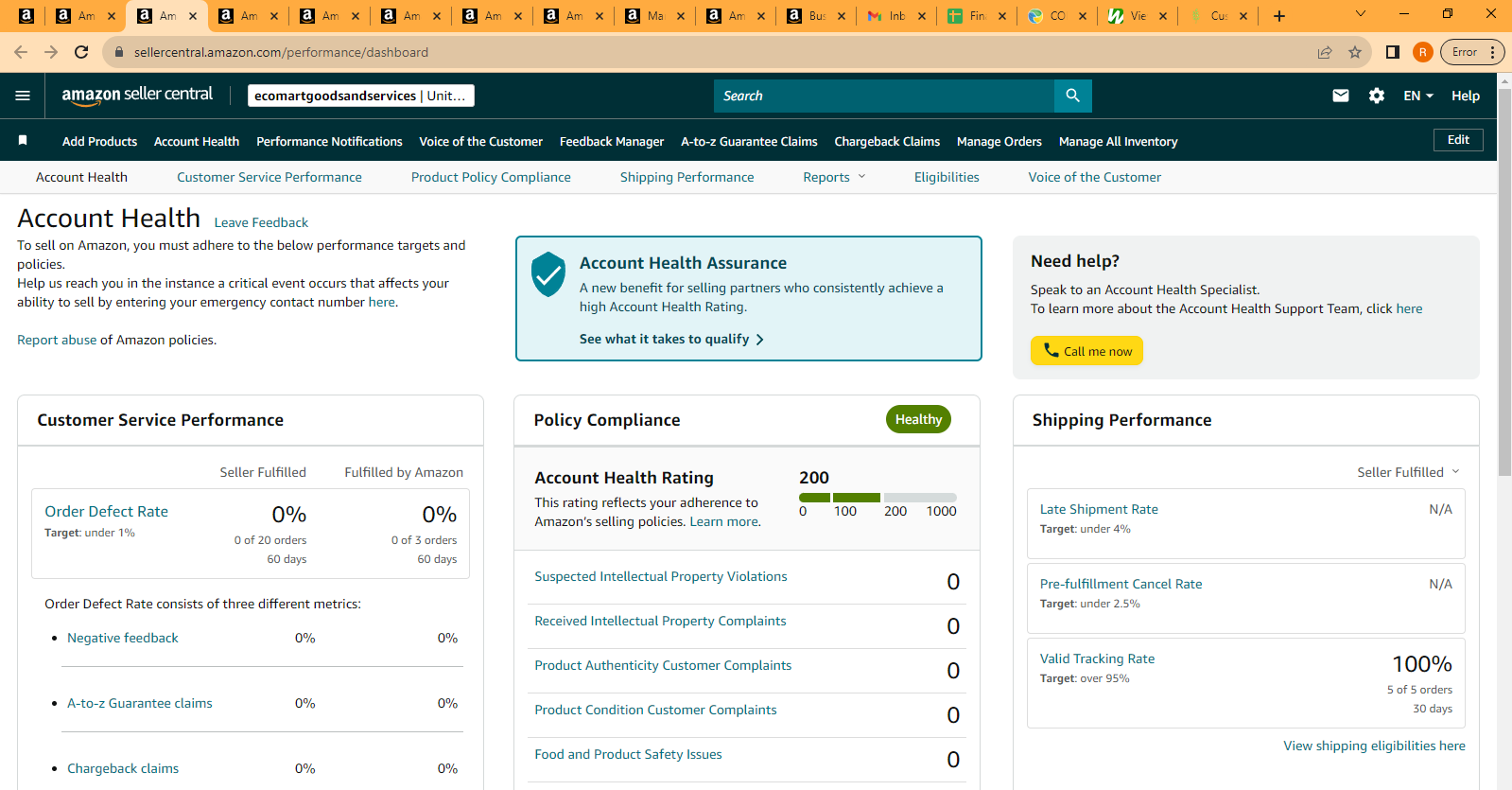Open the Valid Tracking Rate link

tap(1097, 658)
